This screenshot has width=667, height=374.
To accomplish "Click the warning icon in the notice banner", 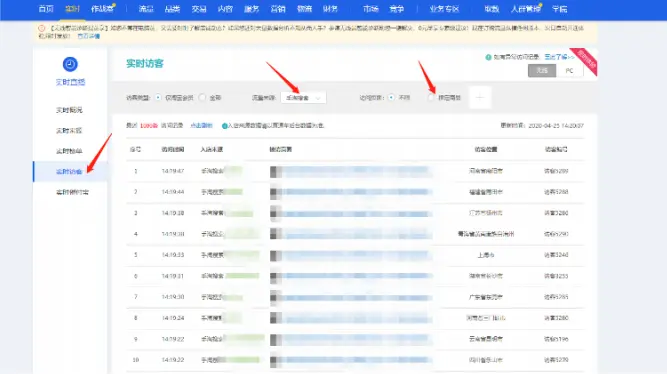I will (42, 29).
